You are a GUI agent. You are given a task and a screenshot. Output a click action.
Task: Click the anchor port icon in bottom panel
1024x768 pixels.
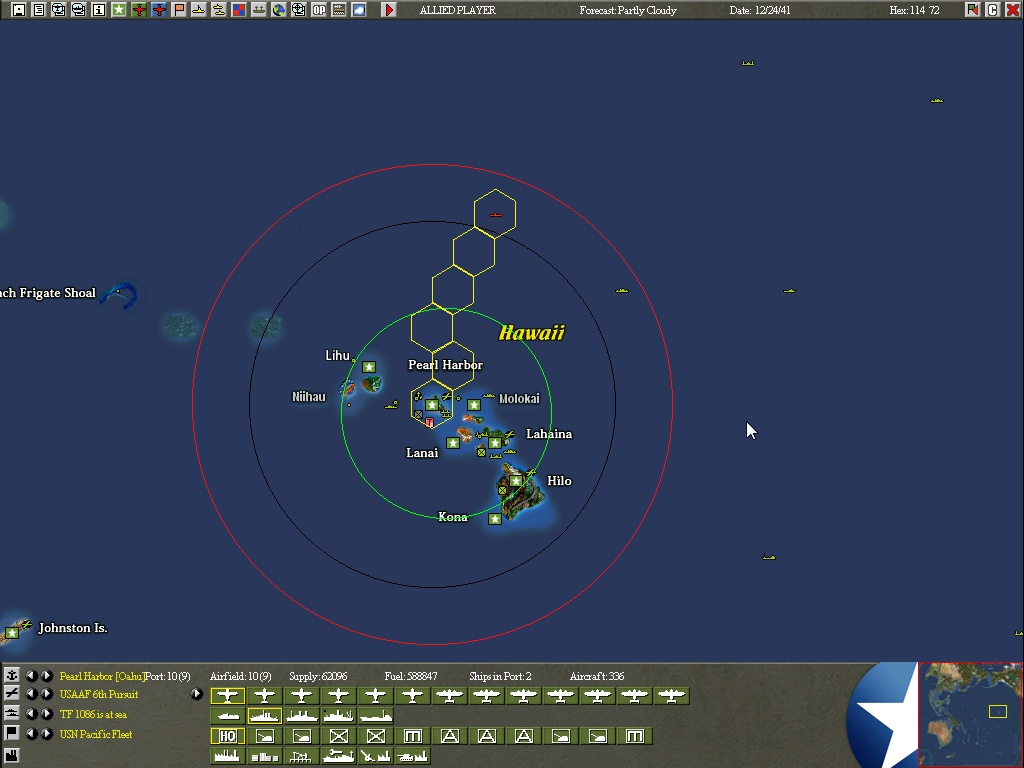(11, 675)
